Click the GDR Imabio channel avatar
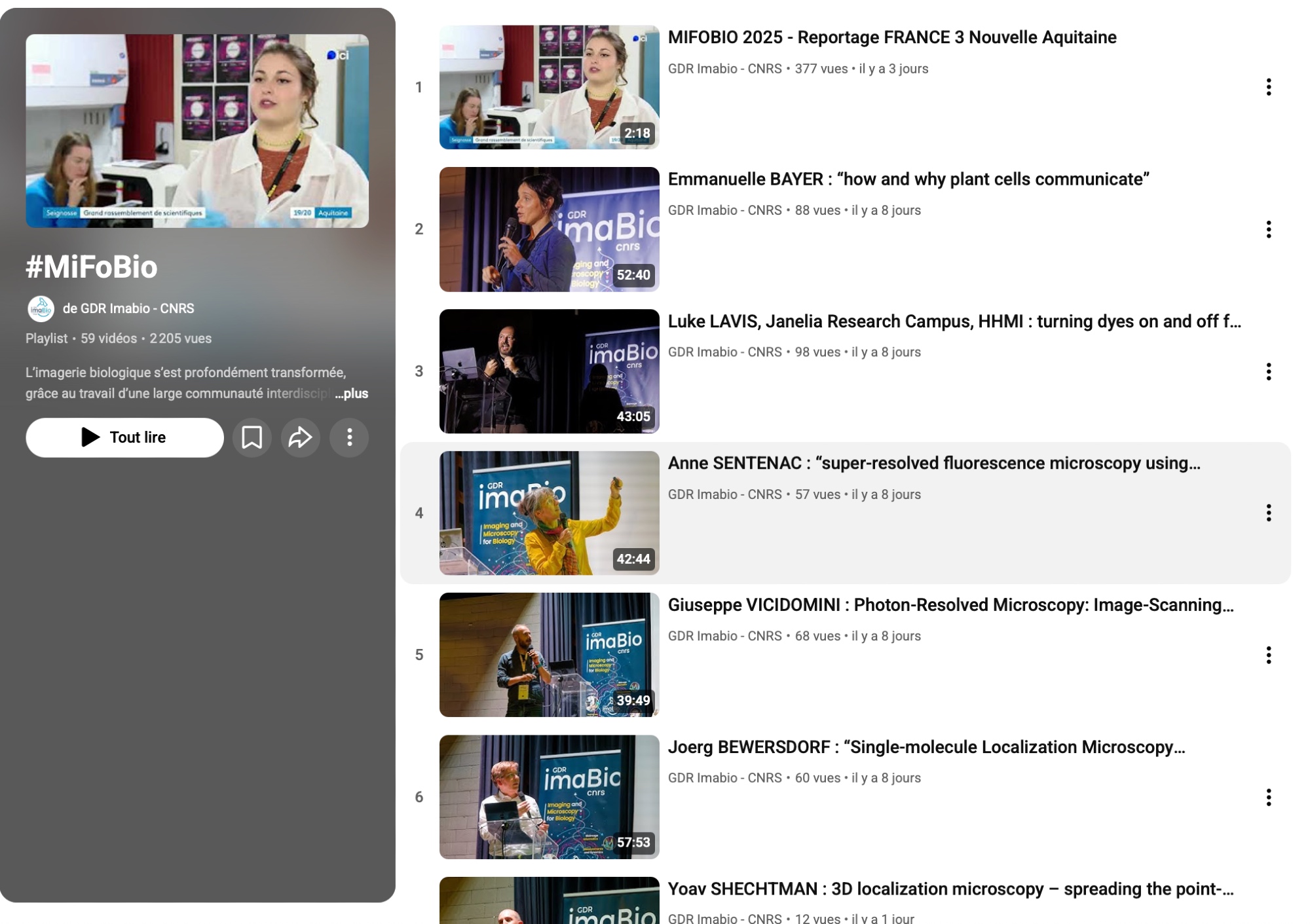Screen dimensions: 1310x924 (41, 308)
